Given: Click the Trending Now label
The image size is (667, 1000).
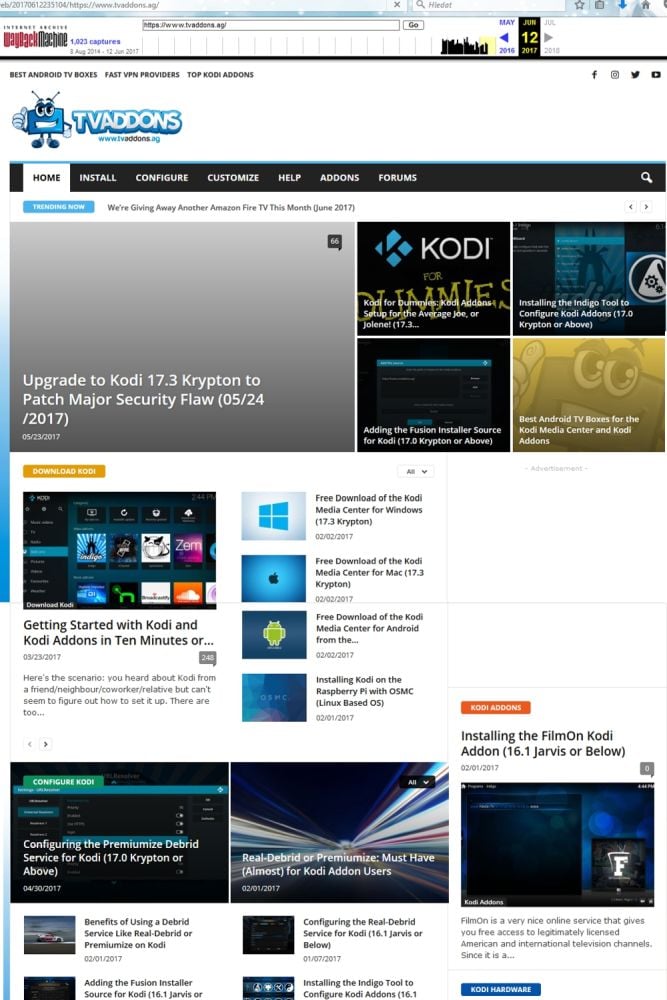Looking at the screenshot, I should (59, 207).
